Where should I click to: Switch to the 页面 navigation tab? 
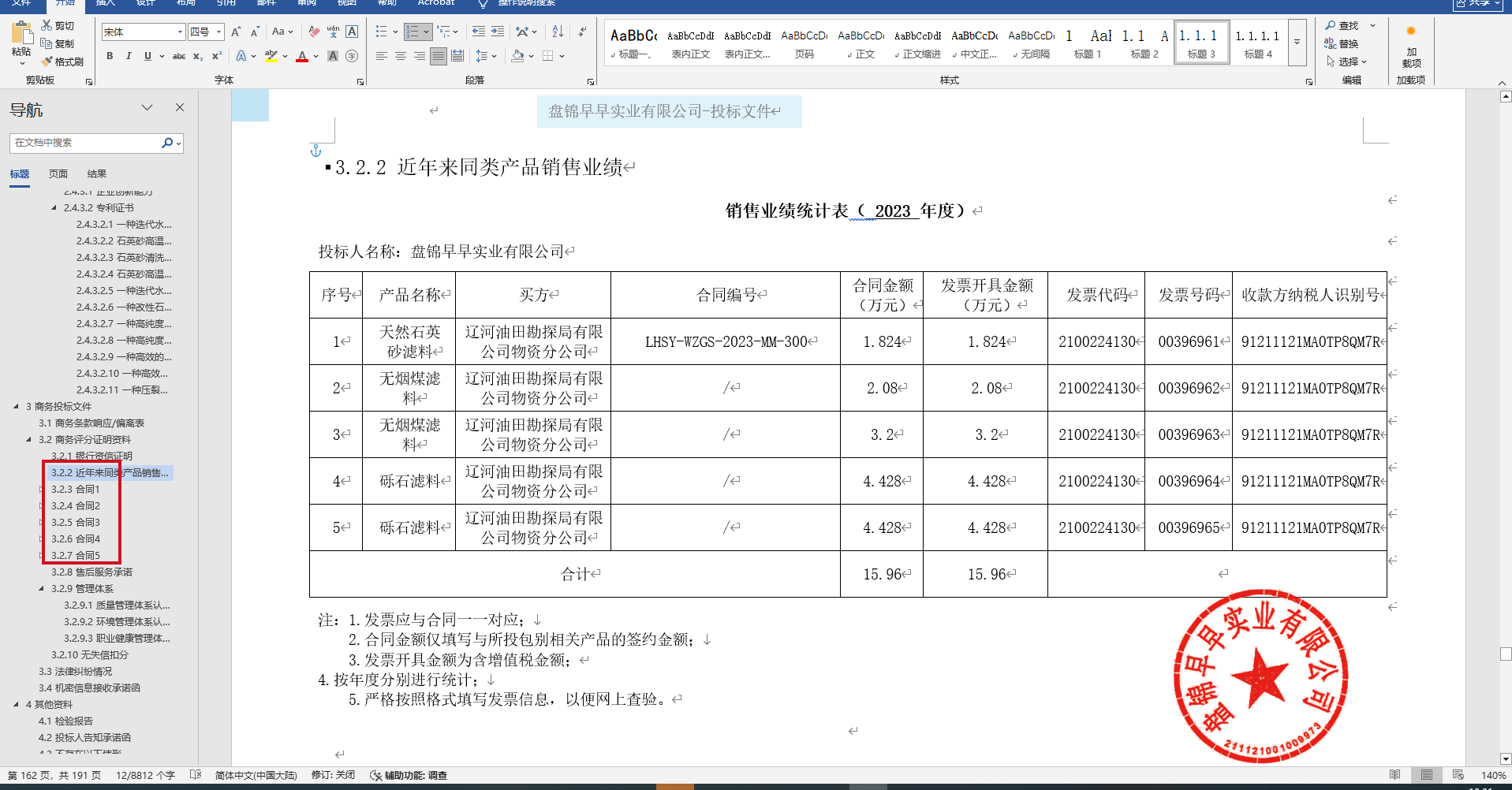(x=58, y=174)
